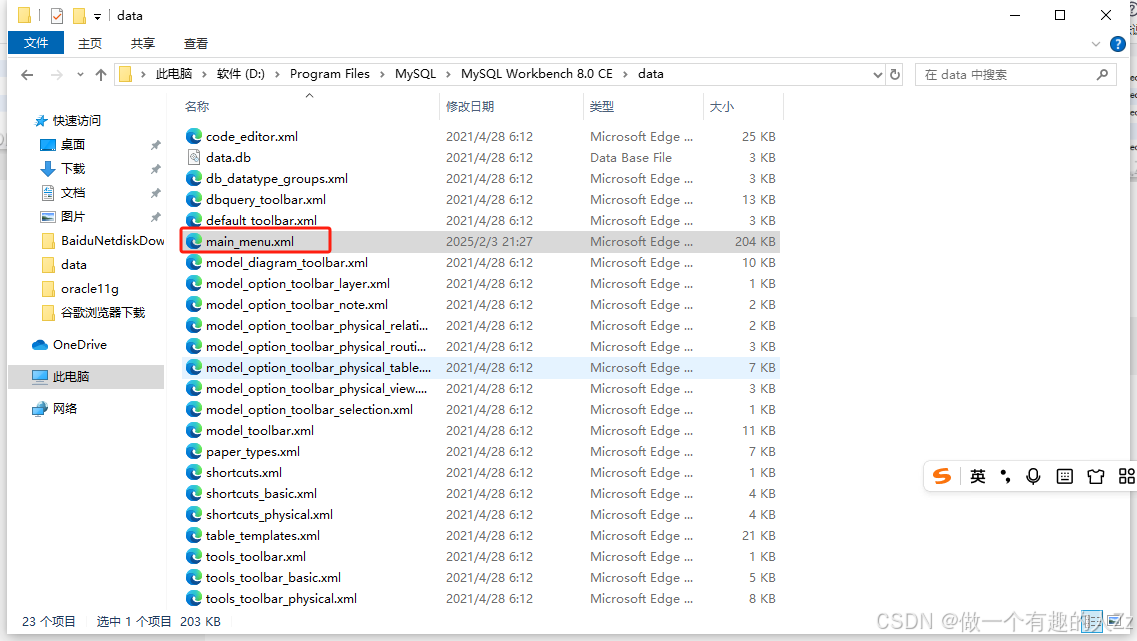This screenshot has width=1137, height=641.
Task: Select 快速访问 in the navigation pane
Action: click(x=76, y=120)
